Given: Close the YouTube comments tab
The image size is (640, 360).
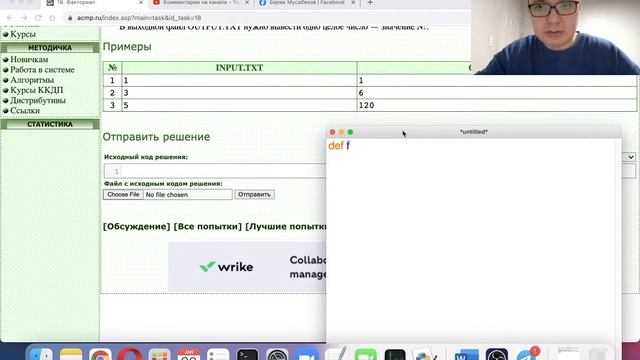Looking at the screenshot, I should pyautogui.click(x=247, y=2).
